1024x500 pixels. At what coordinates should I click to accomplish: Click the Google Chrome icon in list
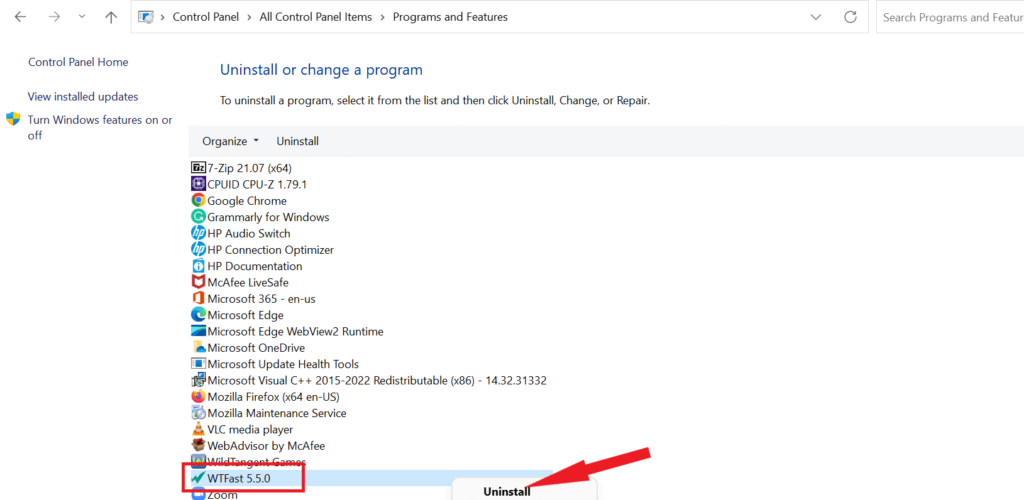[x=198, y=200]
